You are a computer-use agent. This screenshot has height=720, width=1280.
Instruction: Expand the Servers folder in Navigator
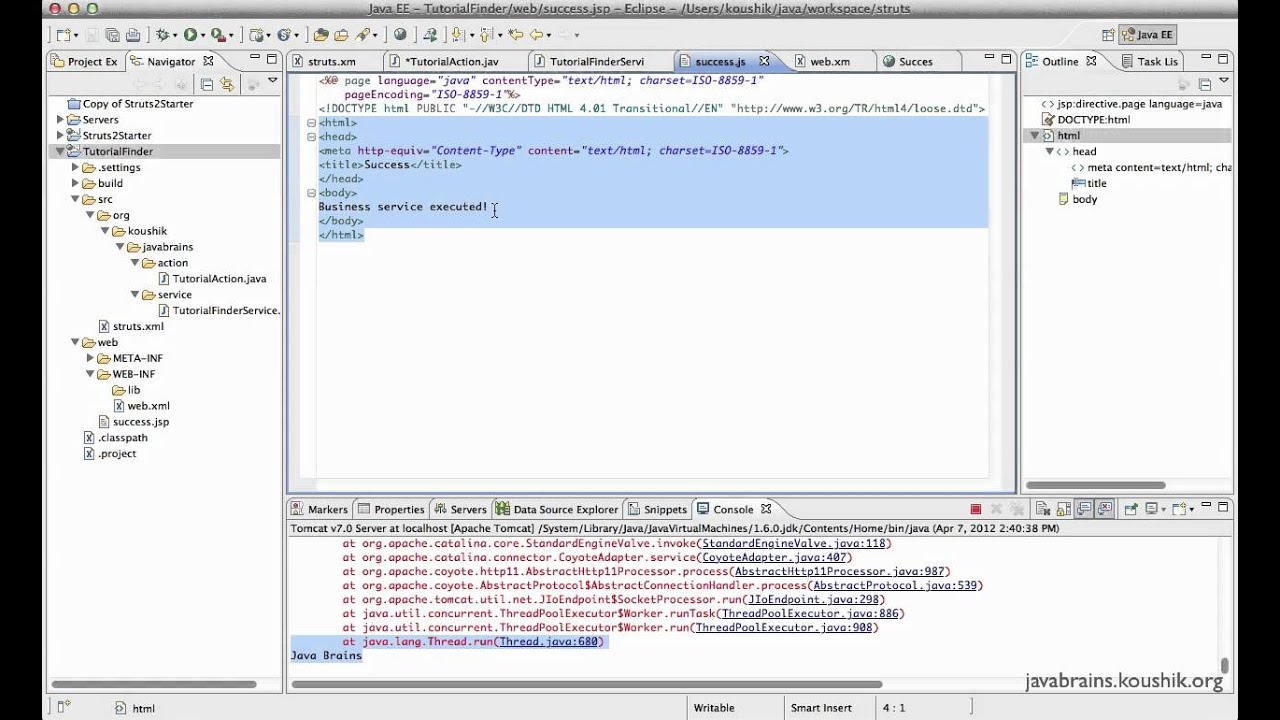pos(60,119)
